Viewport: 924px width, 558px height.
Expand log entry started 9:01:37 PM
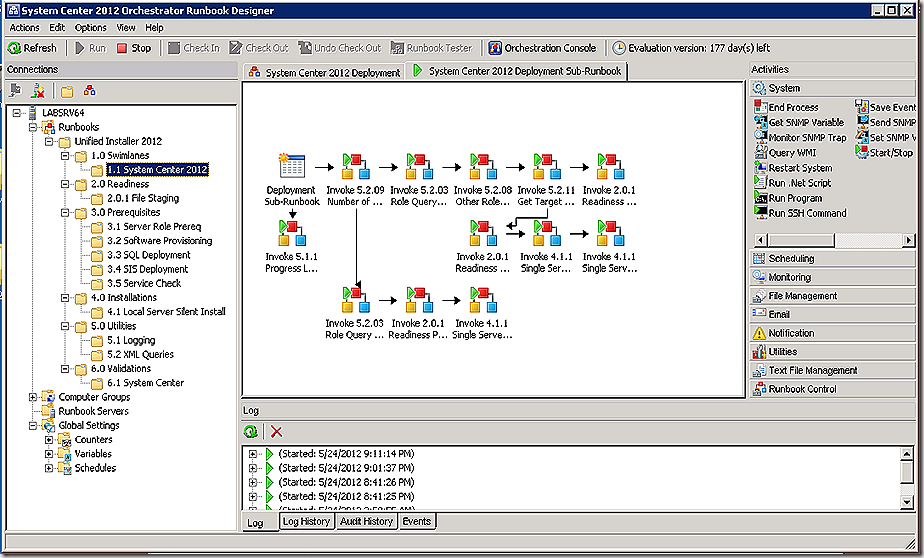[253, 468]
